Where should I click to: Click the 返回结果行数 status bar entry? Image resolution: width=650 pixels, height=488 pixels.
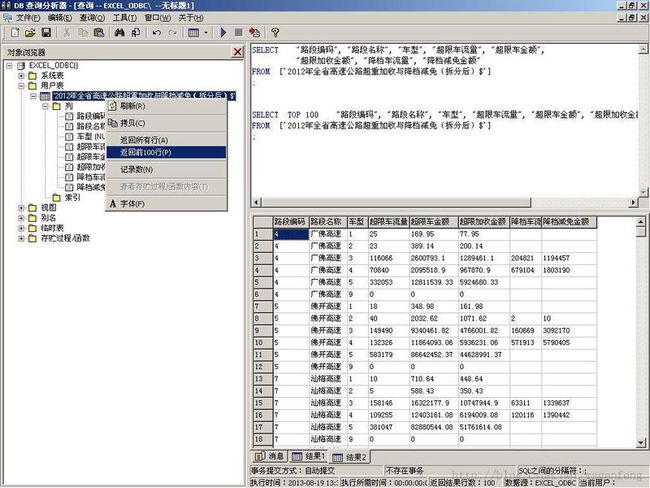(x=463, y=483)
